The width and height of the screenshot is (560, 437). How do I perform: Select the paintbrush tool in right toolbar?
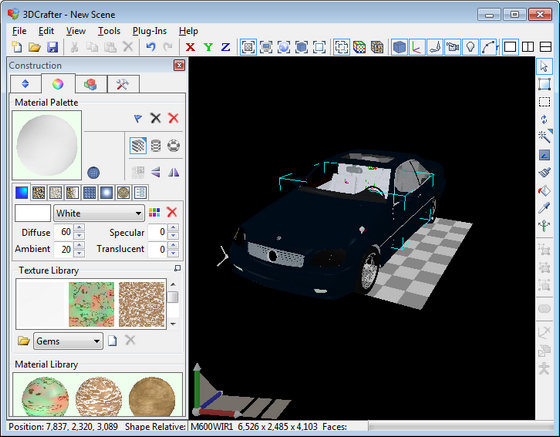pyautogui.click(x=544, y=173)
